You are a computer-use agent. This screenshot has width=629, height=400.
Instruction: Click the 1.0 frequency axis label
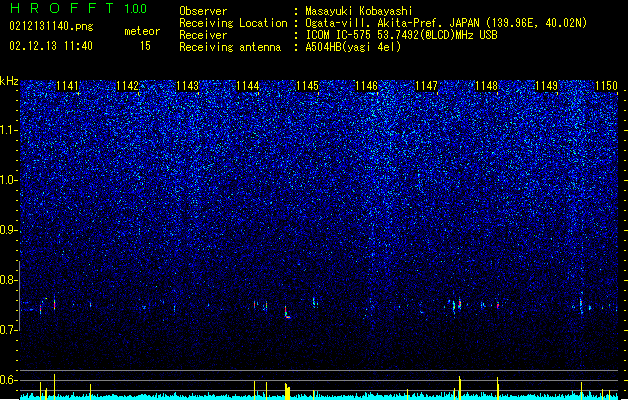coord(8,180)
